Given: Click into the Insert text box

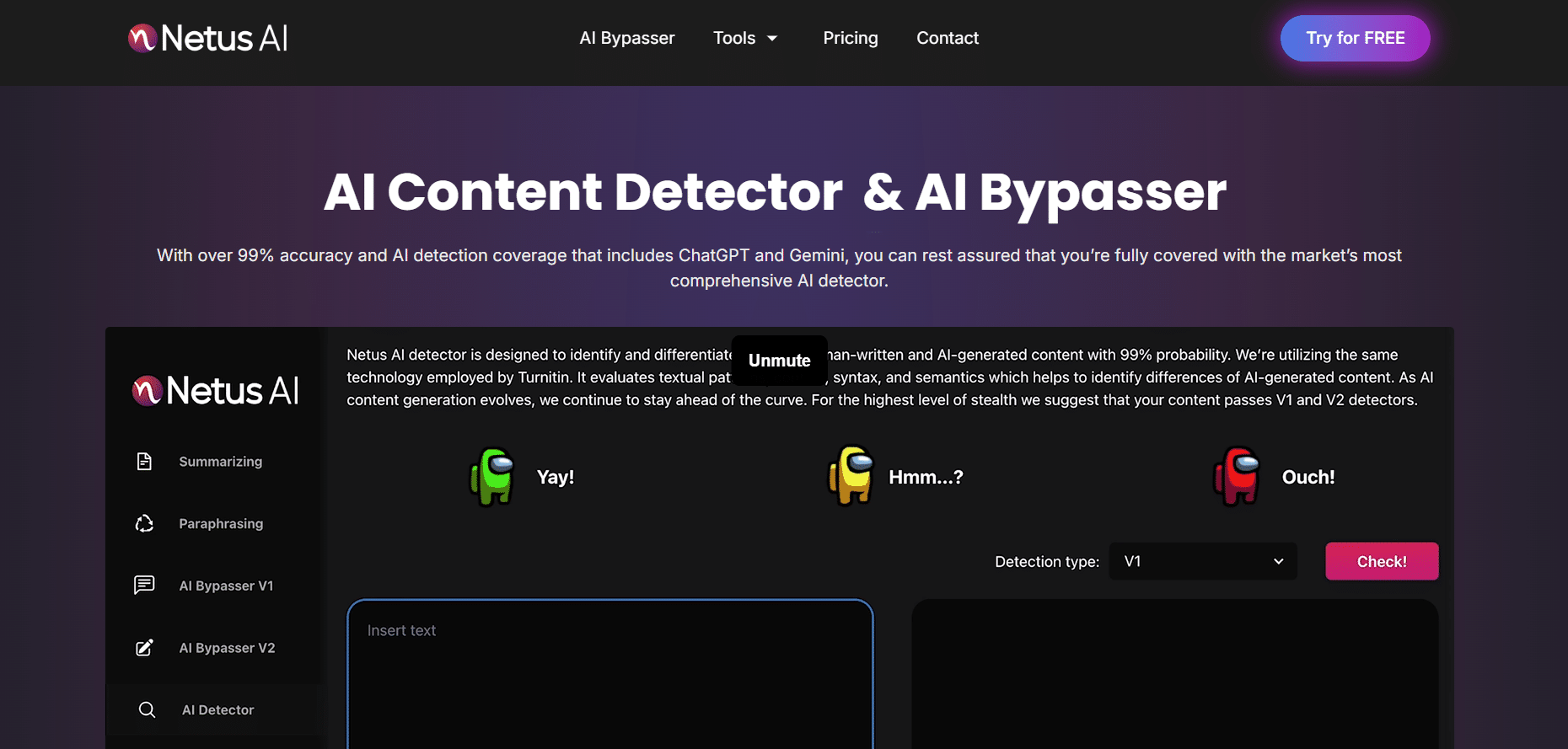Looking at the screenshot, I should coord(610,674).
